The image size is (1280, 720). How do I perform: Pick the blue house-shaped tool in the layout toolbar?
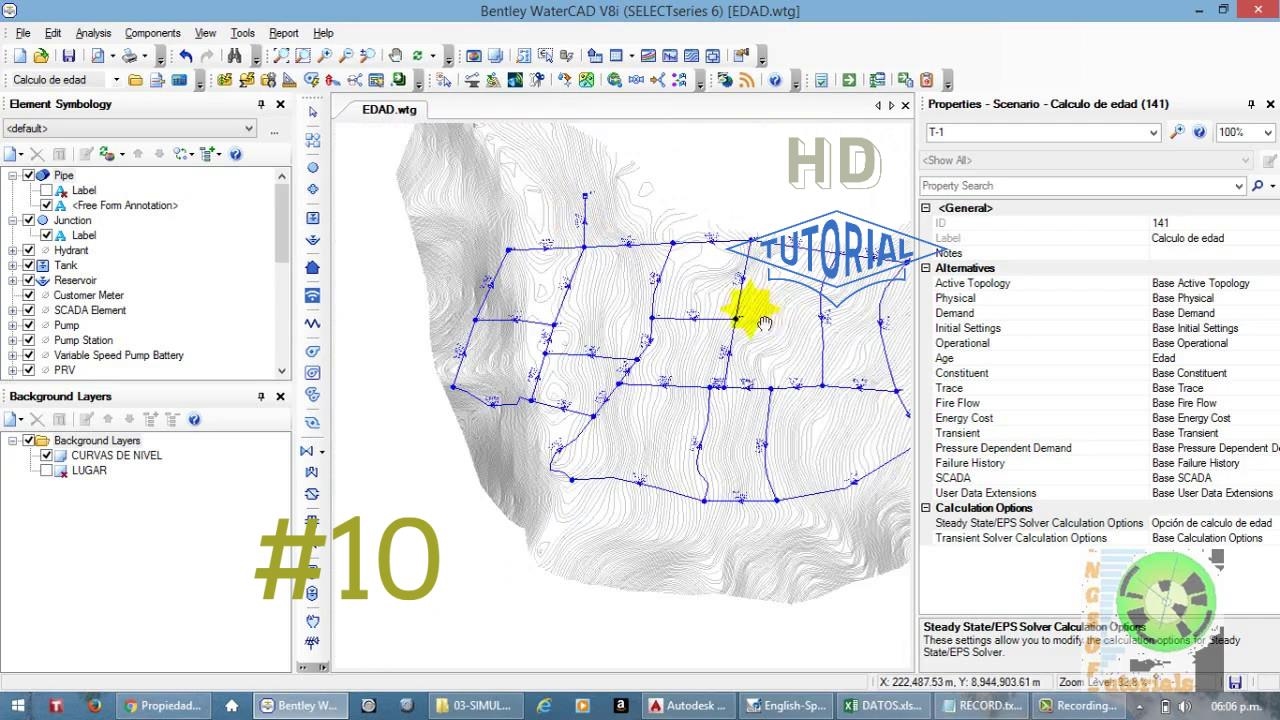click(x=313, y=267)
